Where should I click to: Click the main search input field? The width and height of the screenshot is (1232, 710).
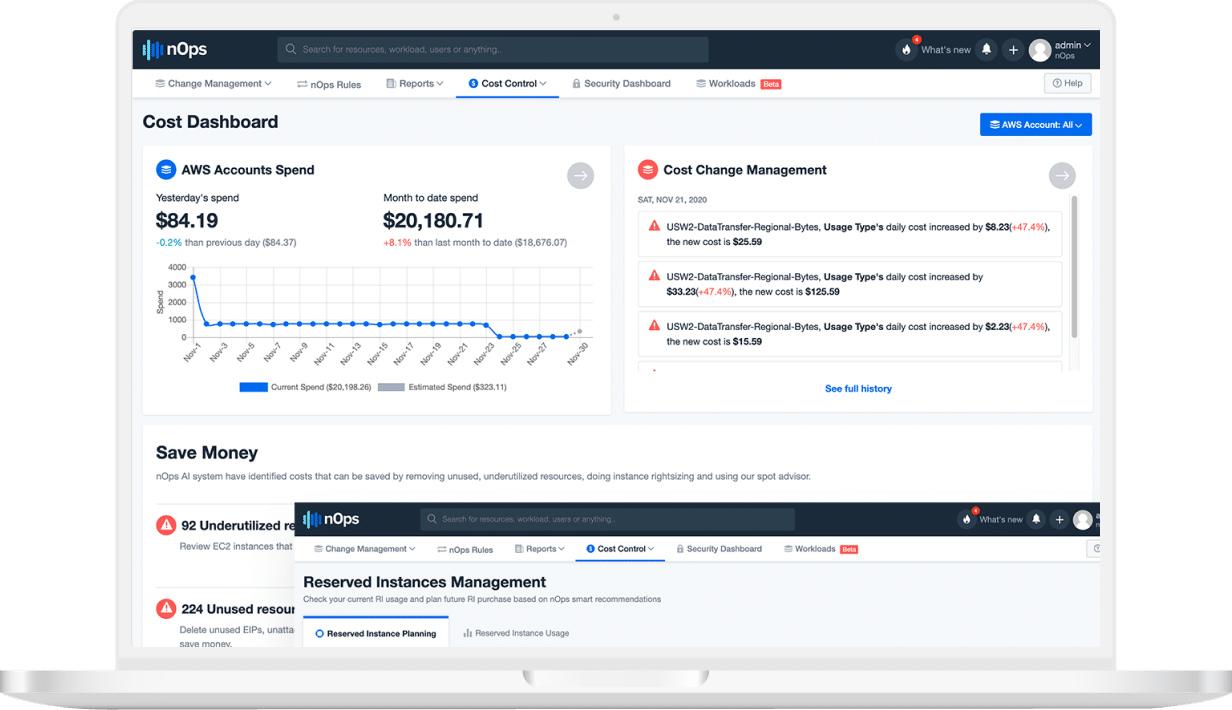(x=493, y=50)
